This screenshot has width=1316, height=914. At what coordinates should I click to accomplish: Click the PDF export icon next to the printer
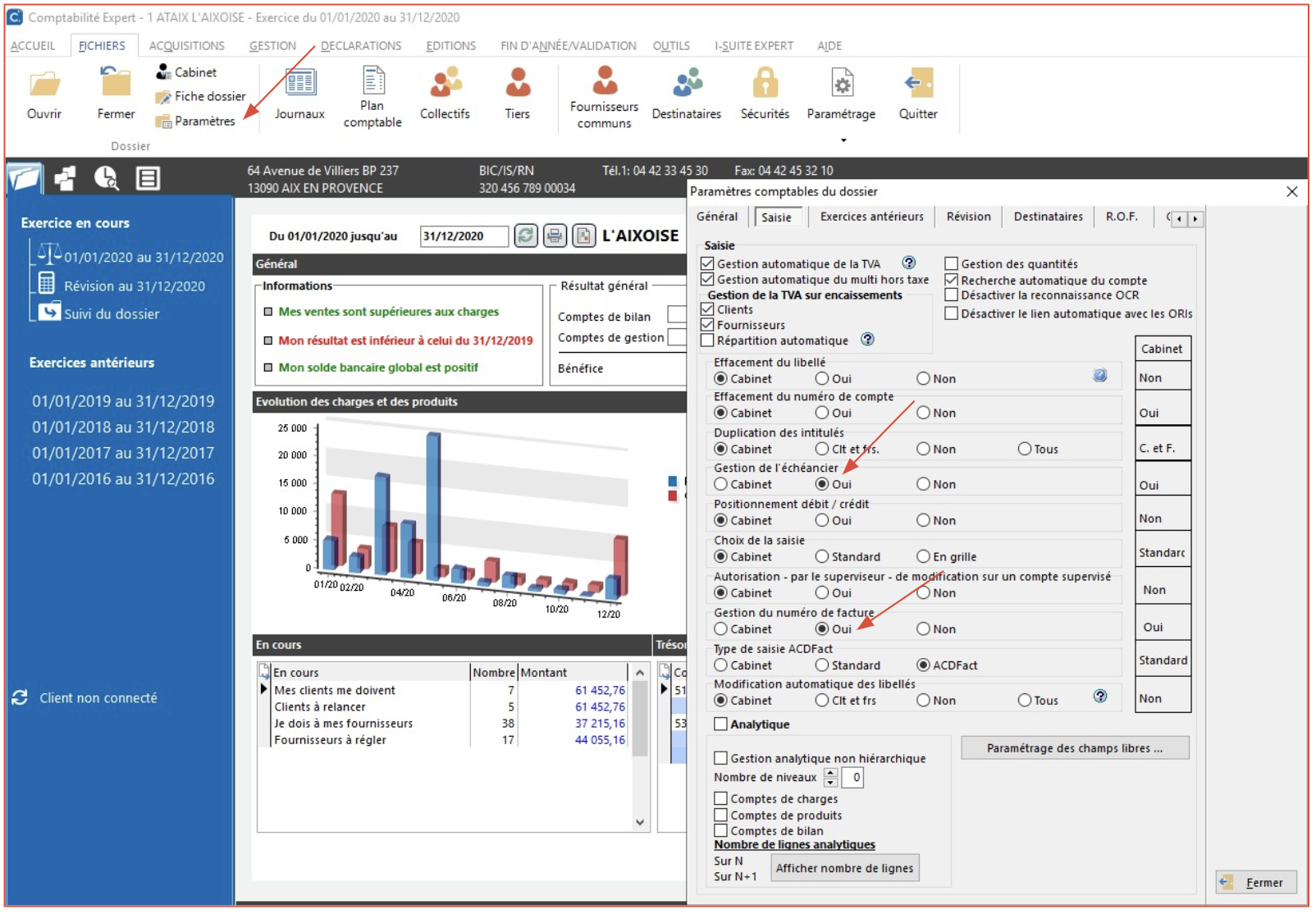583,236
